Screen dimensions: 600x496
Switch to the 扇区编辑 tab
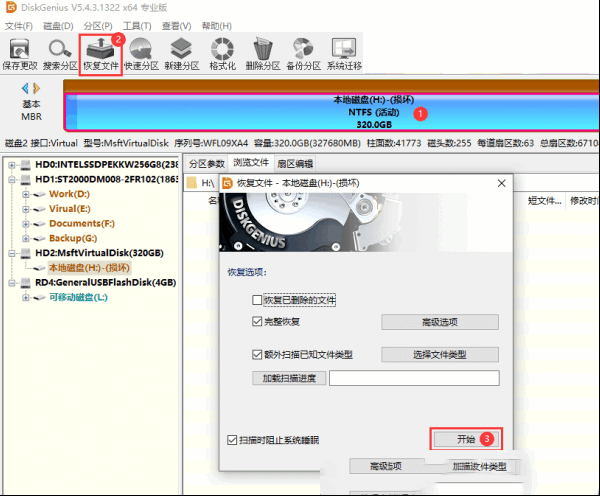(x=295, y=164)
